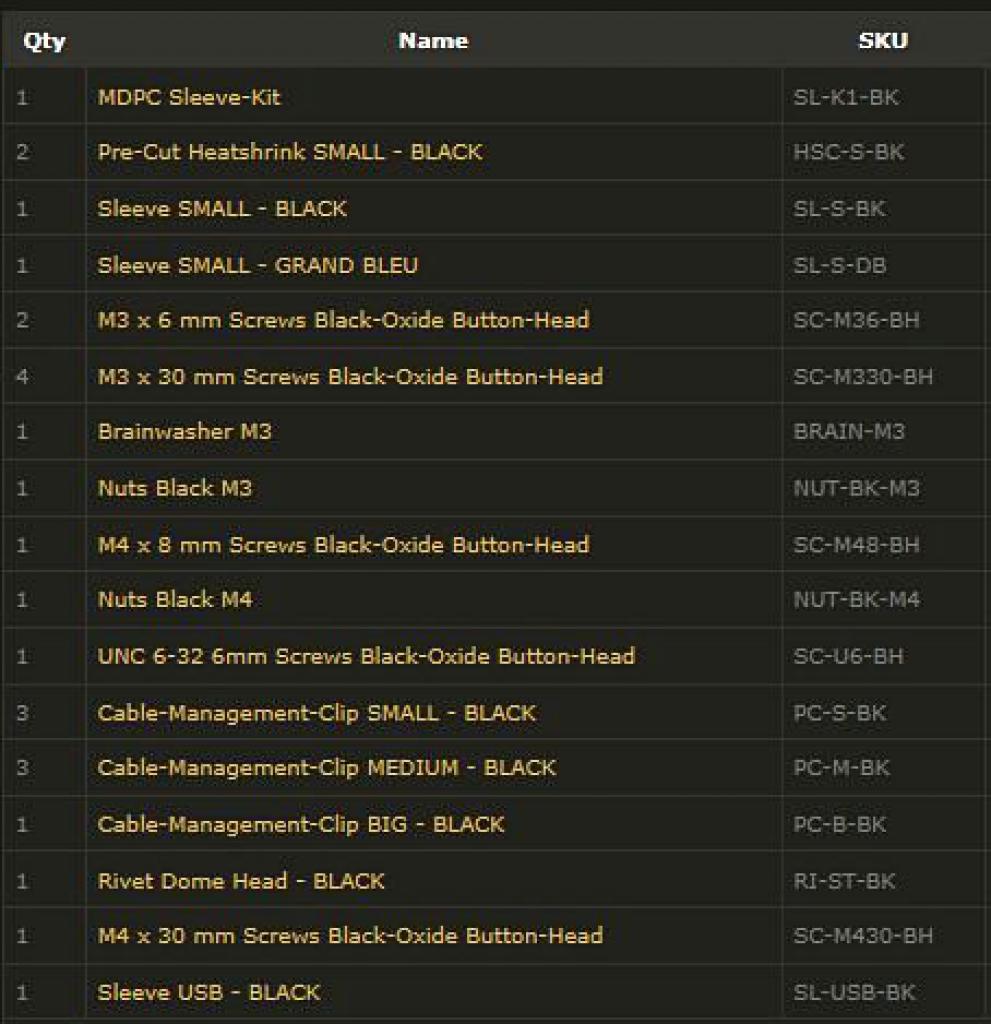Click M3 x 6 mm Screws item
Screen dimensions: 991x1024
343,320
